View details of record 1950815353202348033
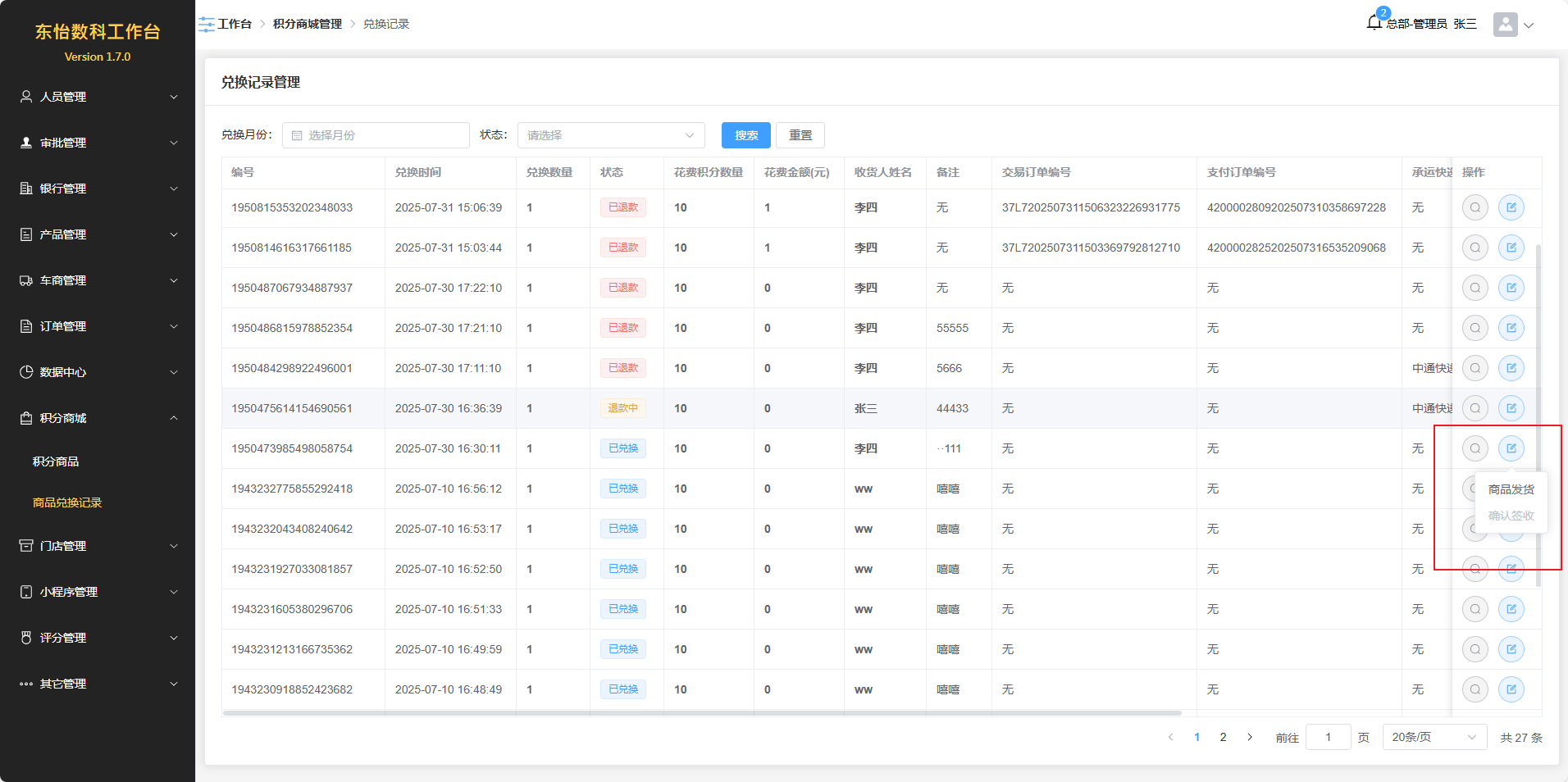The height and width of the screenshot is (782, 1568). point(1475,207)
